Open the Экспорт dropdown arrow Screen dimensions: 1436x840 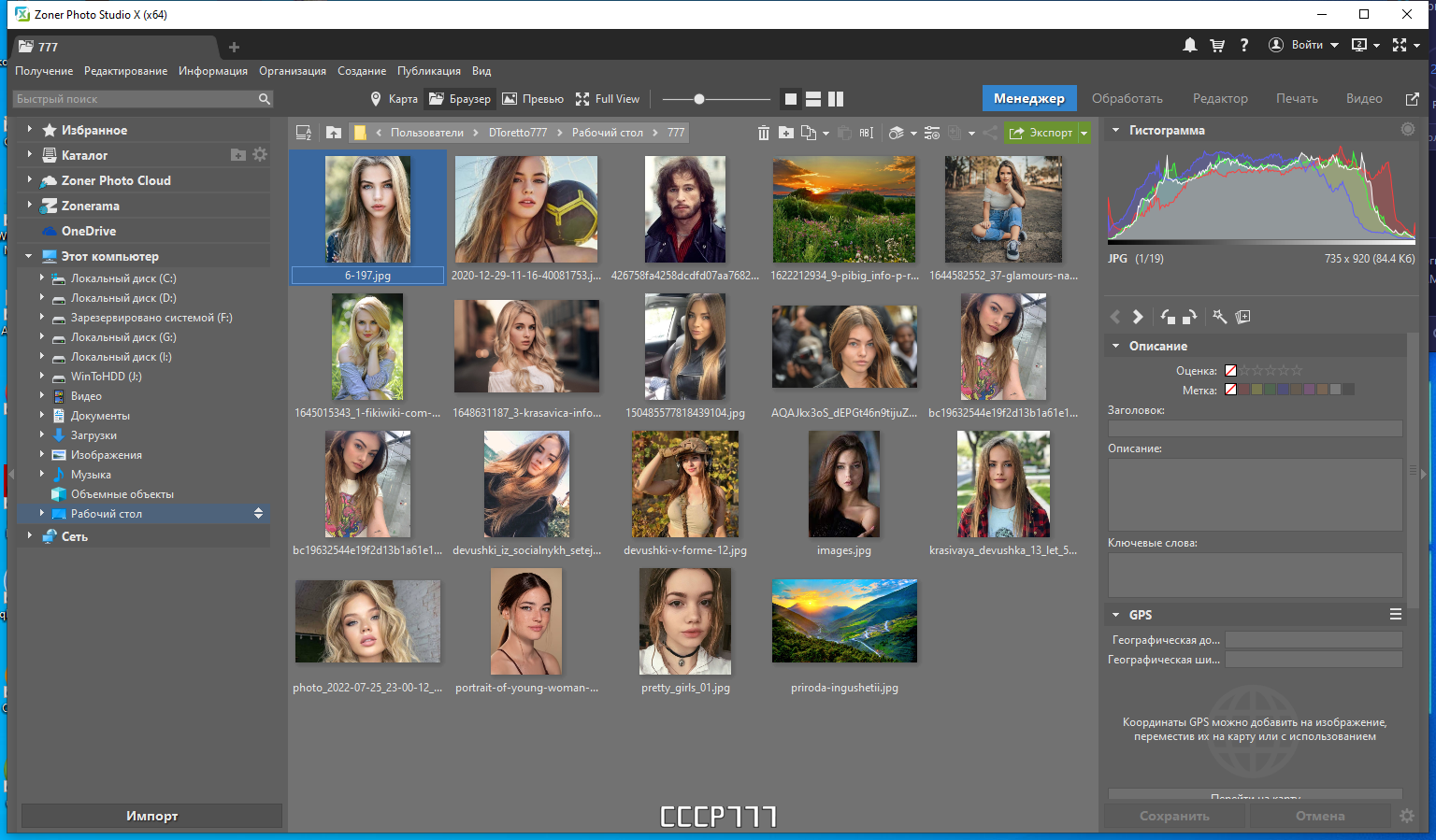point(1083,133)
